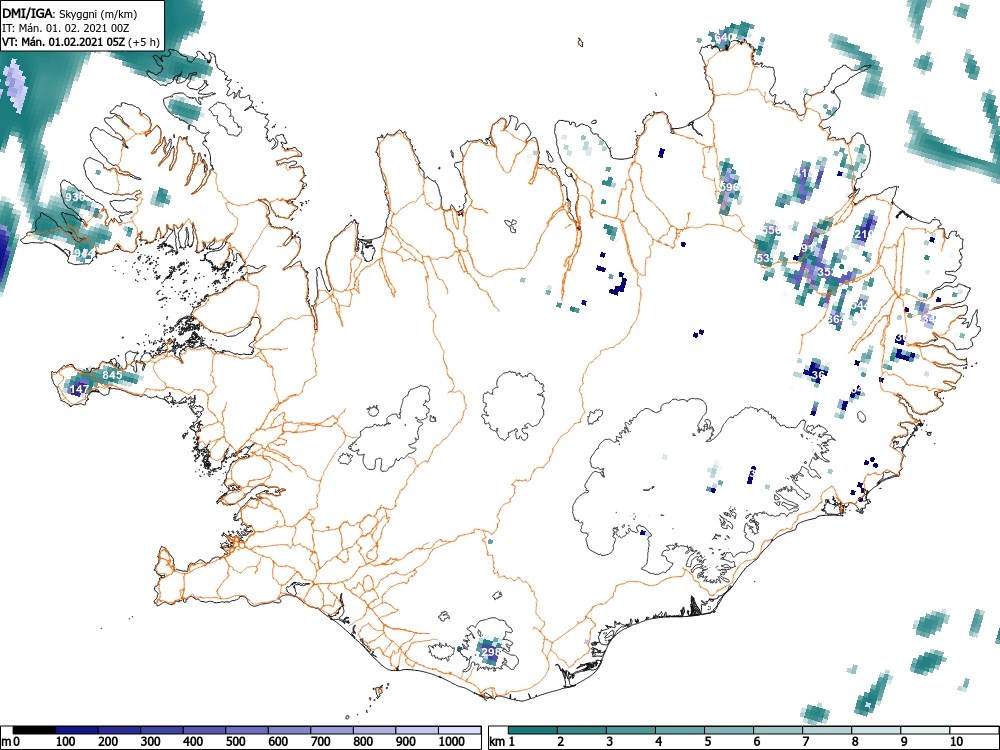The width and height of the screenshot is (1000, 750).
Task: Click the 800–900 m legend color segment
Action: (x=374, y=730)
